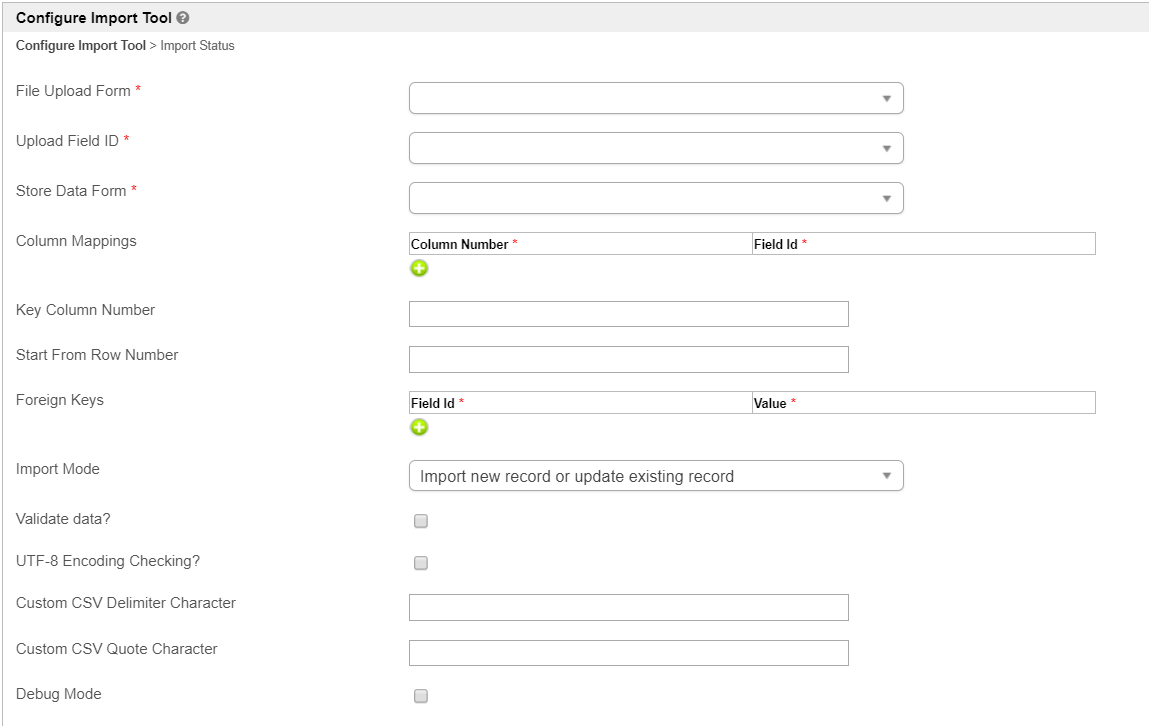Click the Key Column Number field
The image size is (1149, 726).
click(628, 314)
